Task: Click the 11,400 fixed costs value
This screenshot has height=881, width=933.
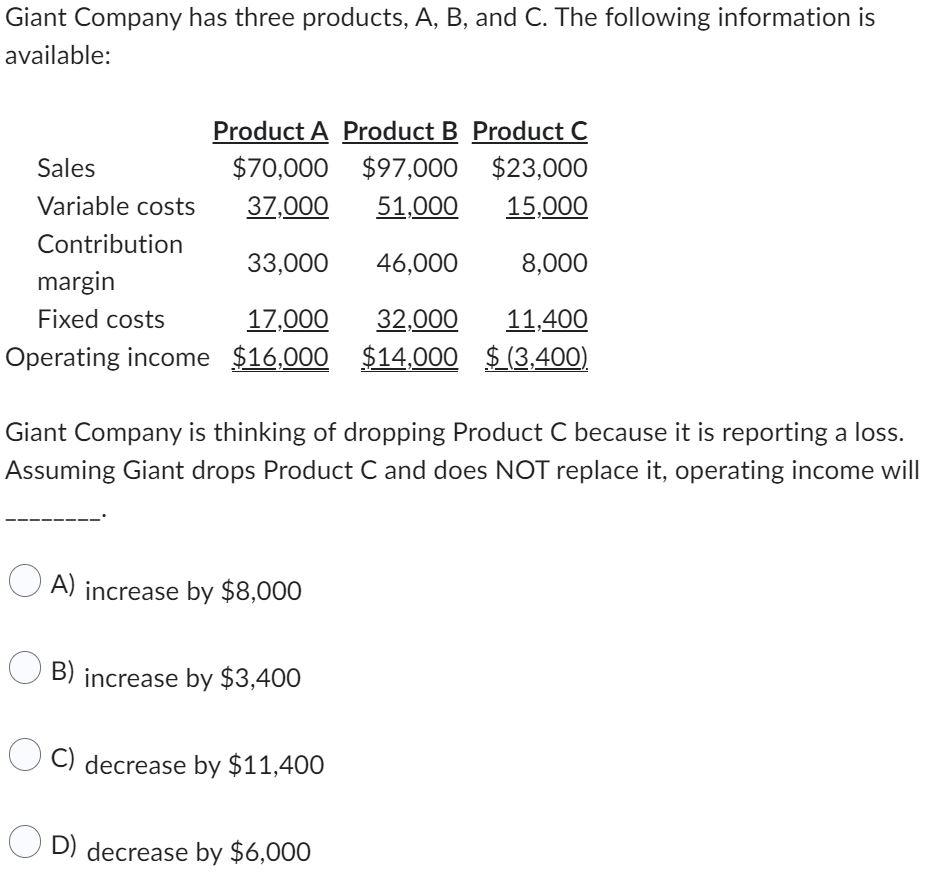Action: [547, 319]
